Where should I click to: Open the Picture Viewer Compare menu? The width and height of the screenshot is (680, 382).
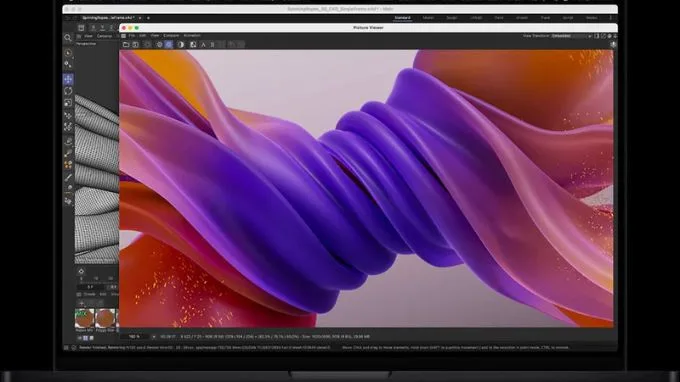pyautogui.click(x=171, y=36)
